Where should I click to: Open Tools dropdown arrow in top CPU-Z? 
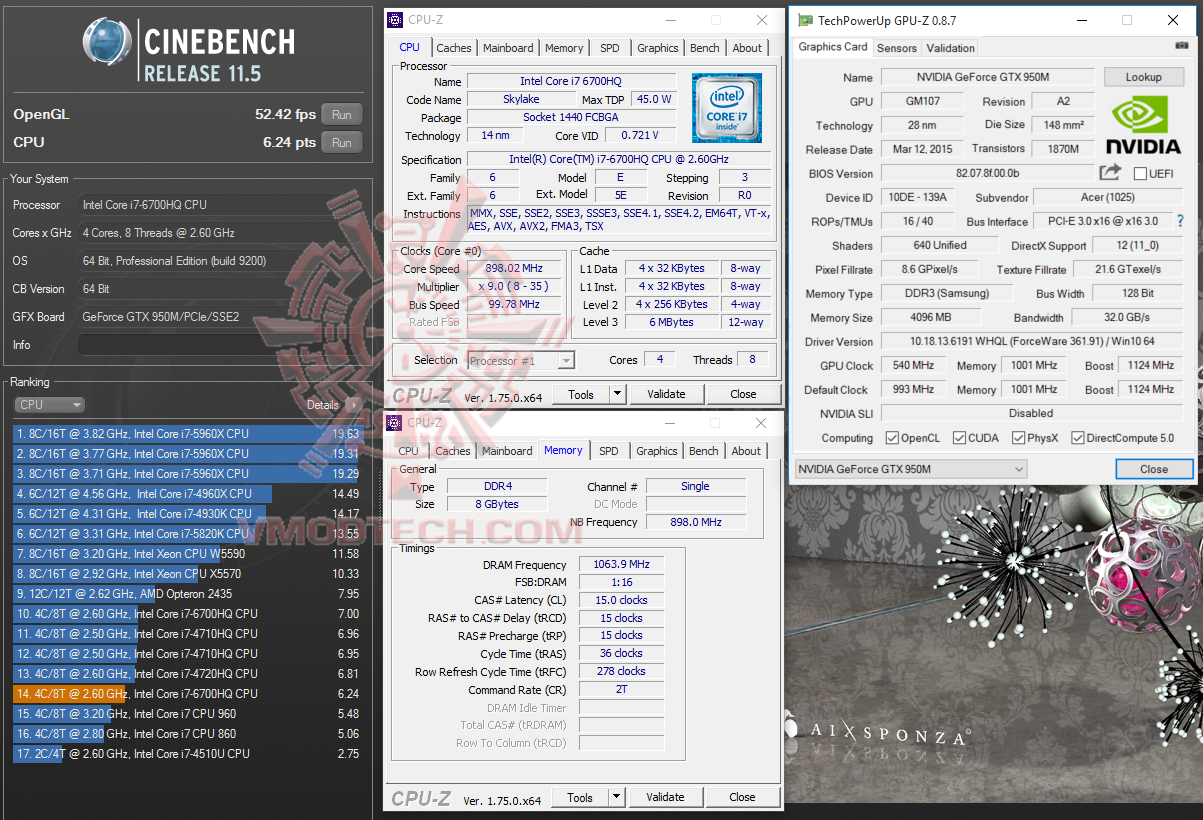click(618, 394)
